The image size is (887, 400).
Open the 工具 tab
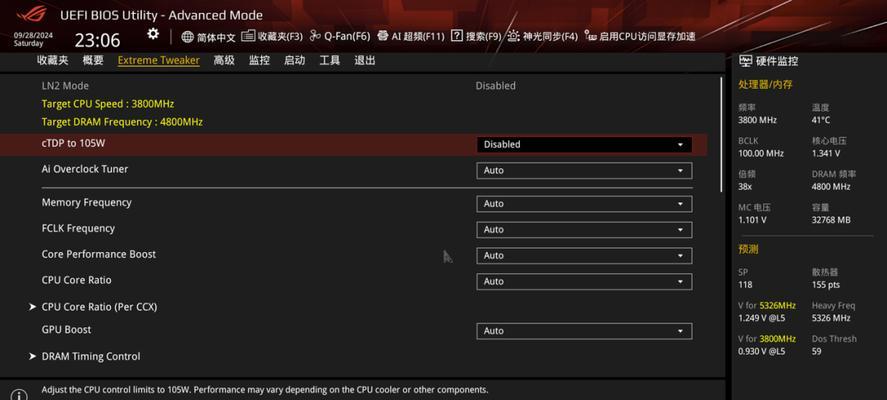coord(330,60)
